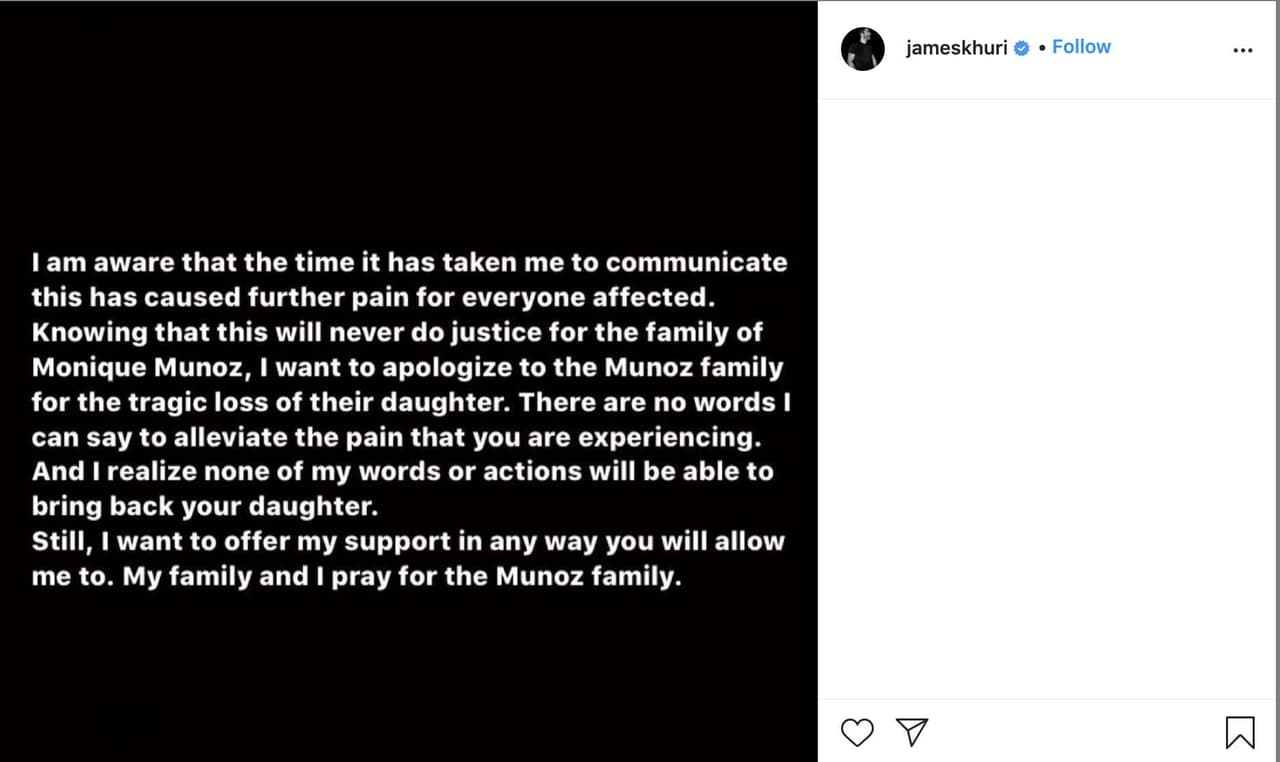Click the 'for the tragic loss' line
Image resolution: width=1280 pixels, height=762 pixels.
pyautogui.click(x=410, y=402)
